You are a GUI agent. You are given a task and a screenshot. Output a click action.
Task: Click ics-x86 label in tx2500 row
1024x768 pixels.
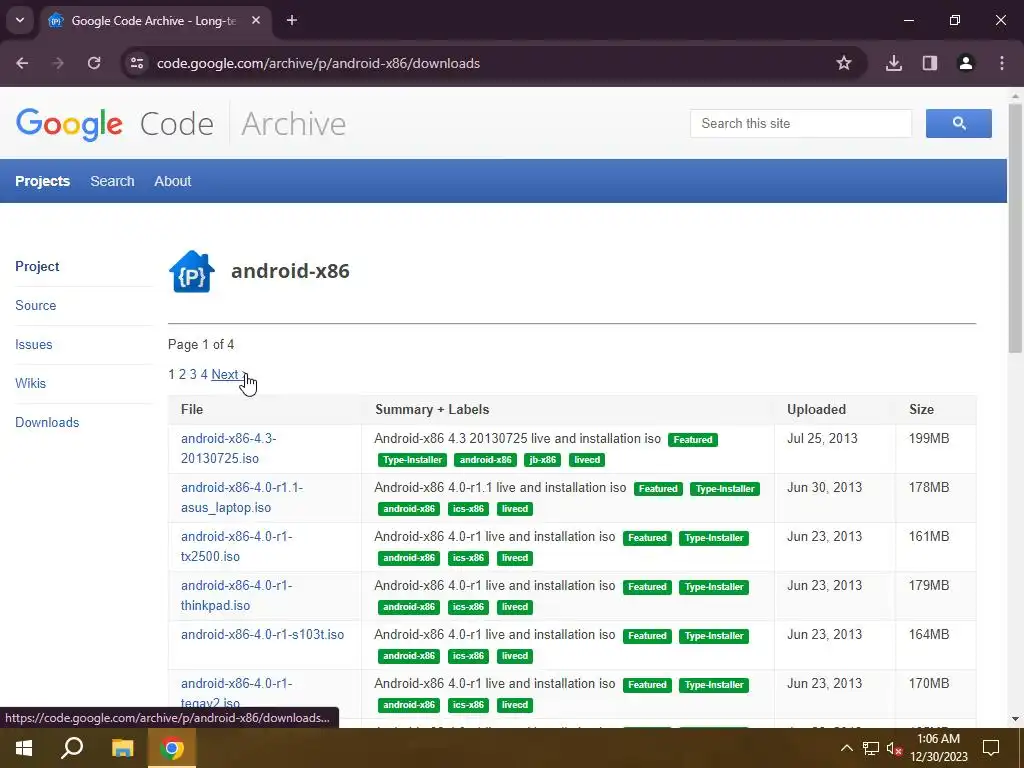(468, 558)
